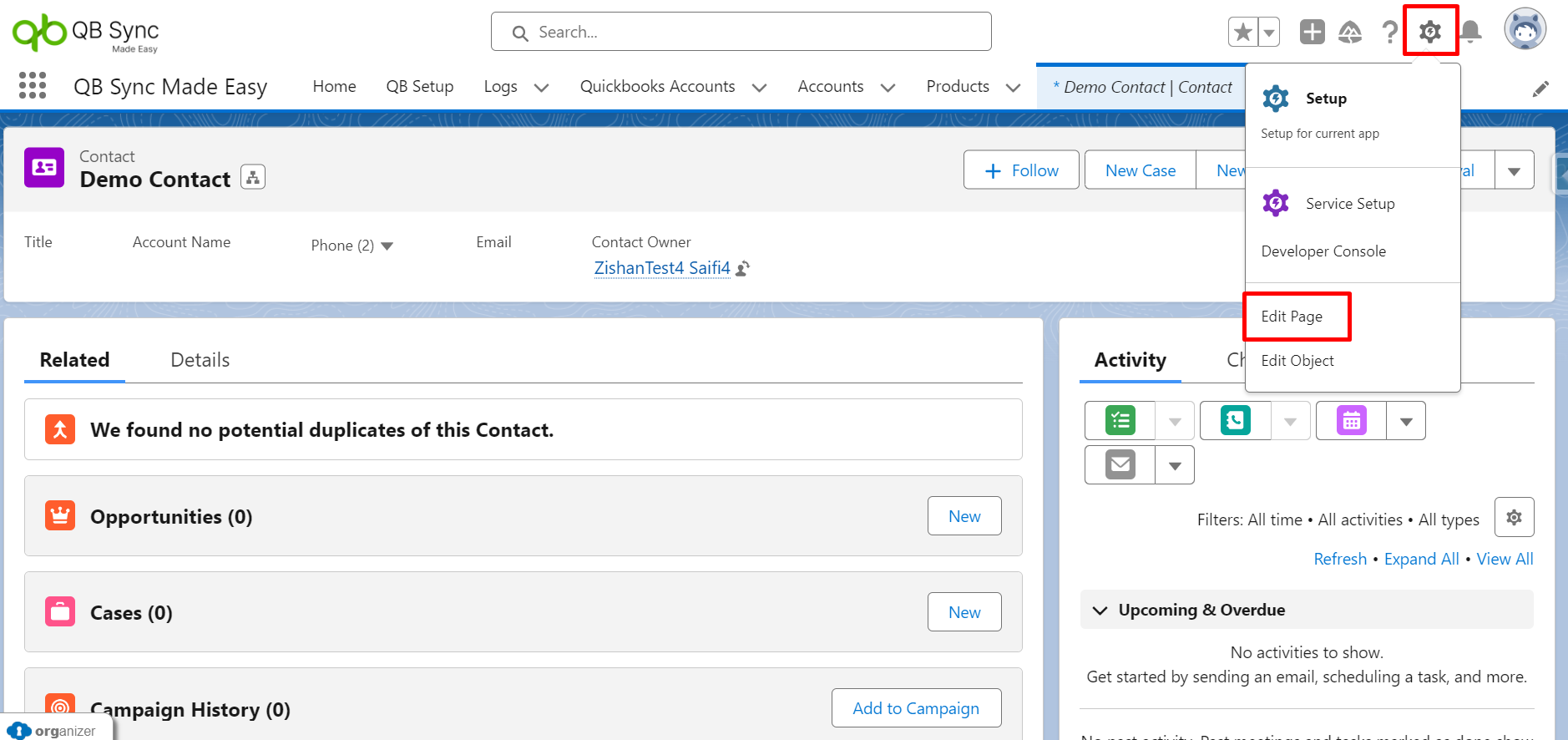View the Contact hierarchy icon
1568x740 pixels.
point(253,177)
